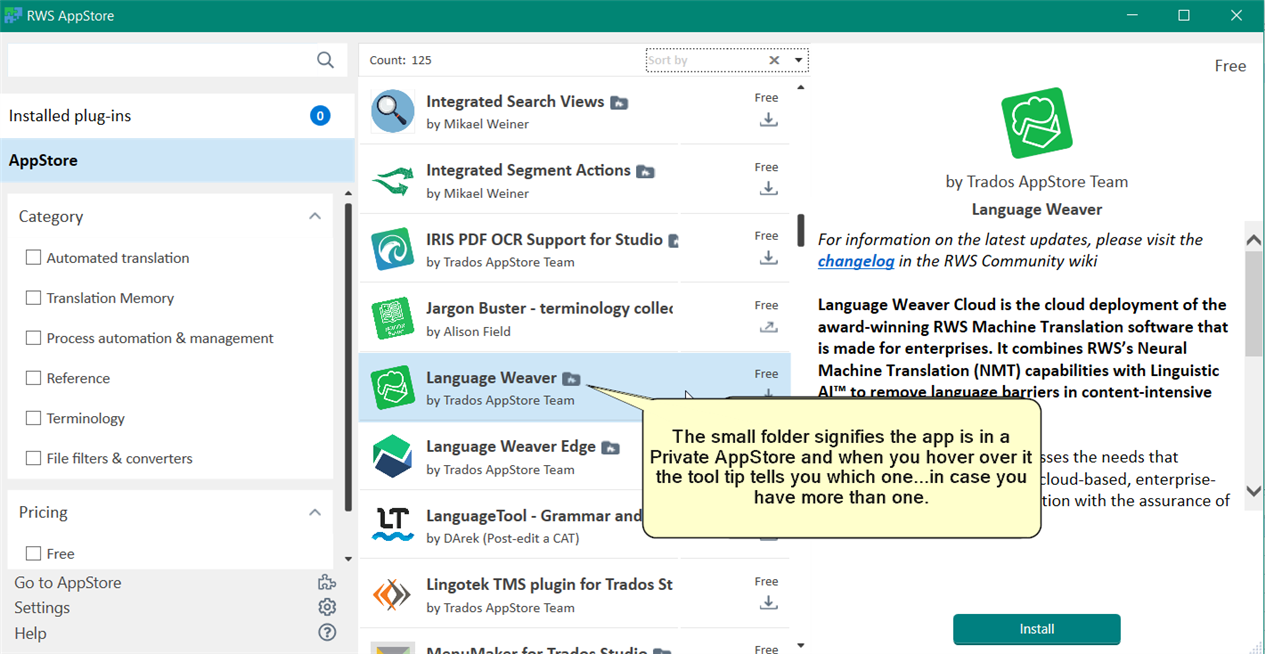
Task: Open Integrated Search Views app icon
Action: (393, 111)
